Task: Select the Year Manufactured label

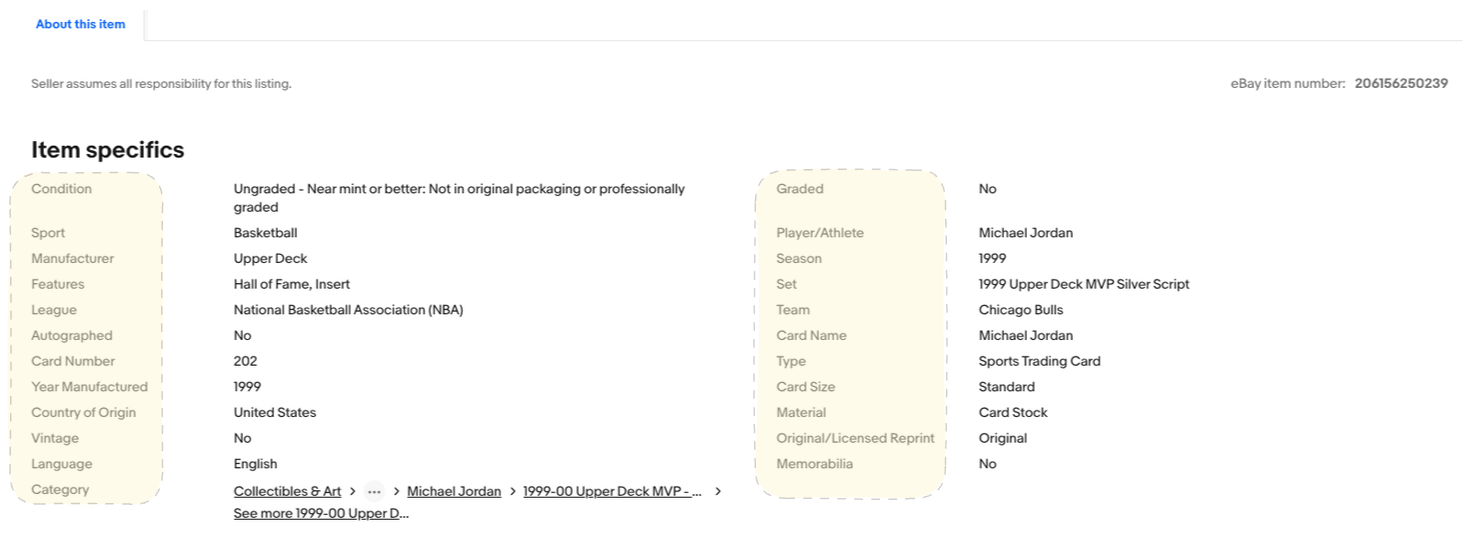Action: (x=89, y=387)
